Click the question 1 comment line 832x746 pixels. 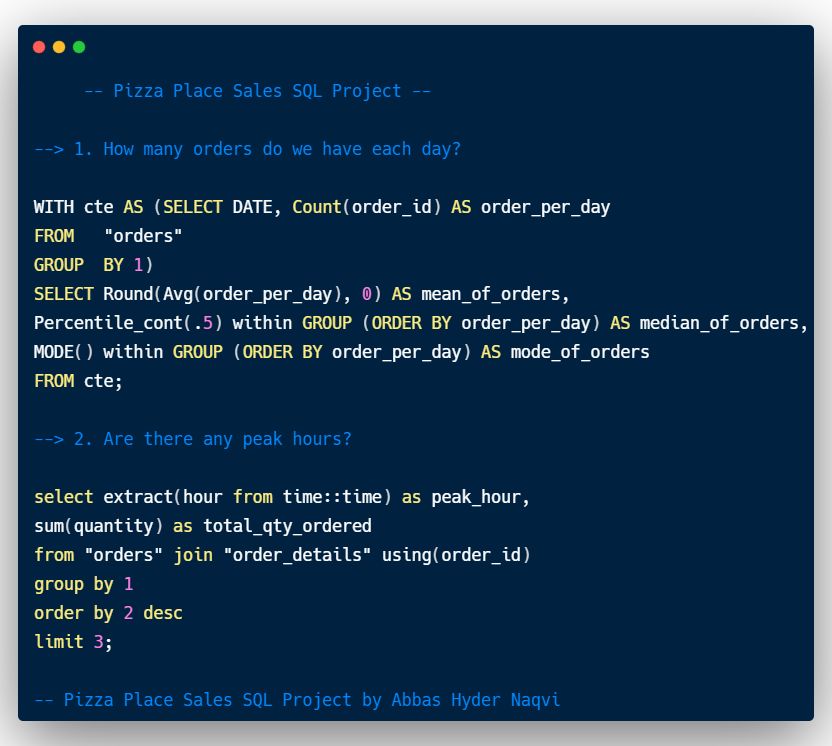point(247,149)
